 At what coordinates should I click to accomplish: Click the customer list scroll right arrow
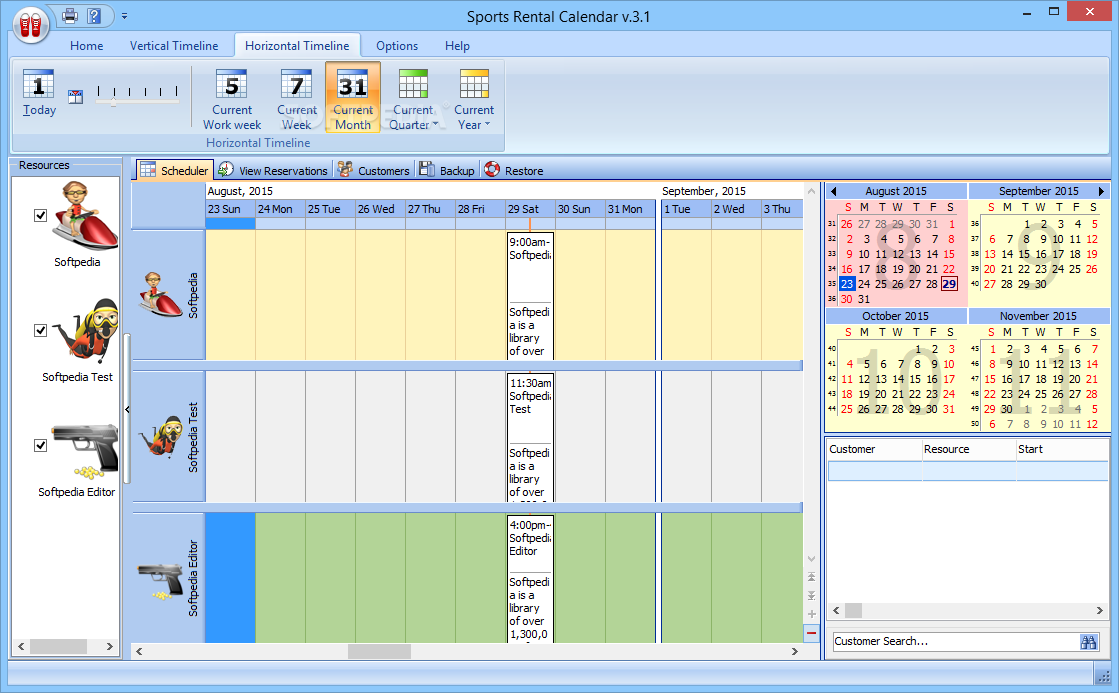coord(1100,610)
